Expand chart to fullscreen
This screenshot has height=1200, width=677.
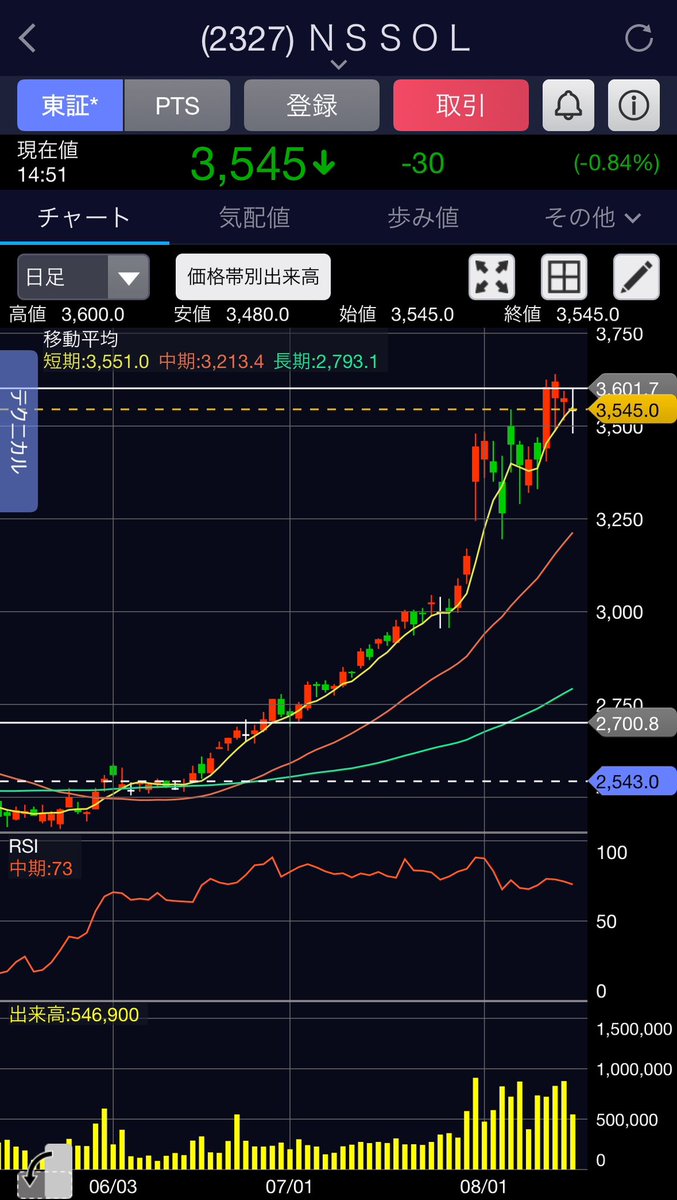(x=492, y=277)
